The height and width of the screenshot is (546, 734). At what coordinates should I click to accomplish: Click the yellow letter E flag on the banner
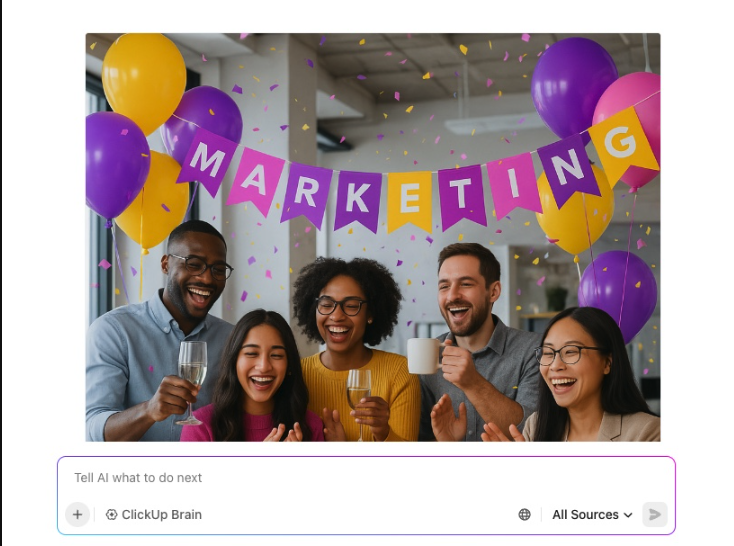410,201
